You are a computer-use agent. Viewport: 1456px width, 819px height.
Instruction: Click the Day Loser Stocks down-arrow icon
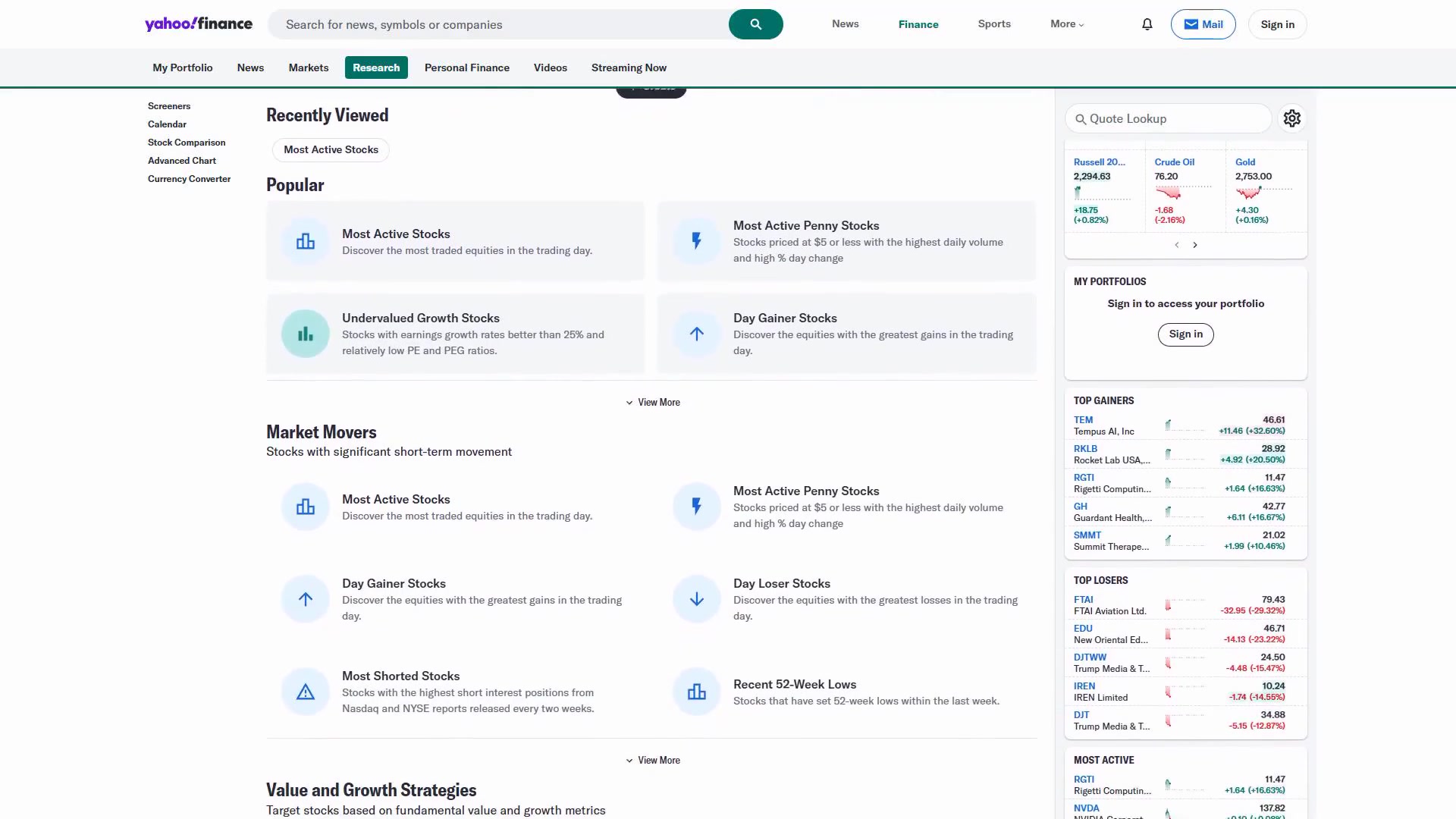[x=697, y=599]
